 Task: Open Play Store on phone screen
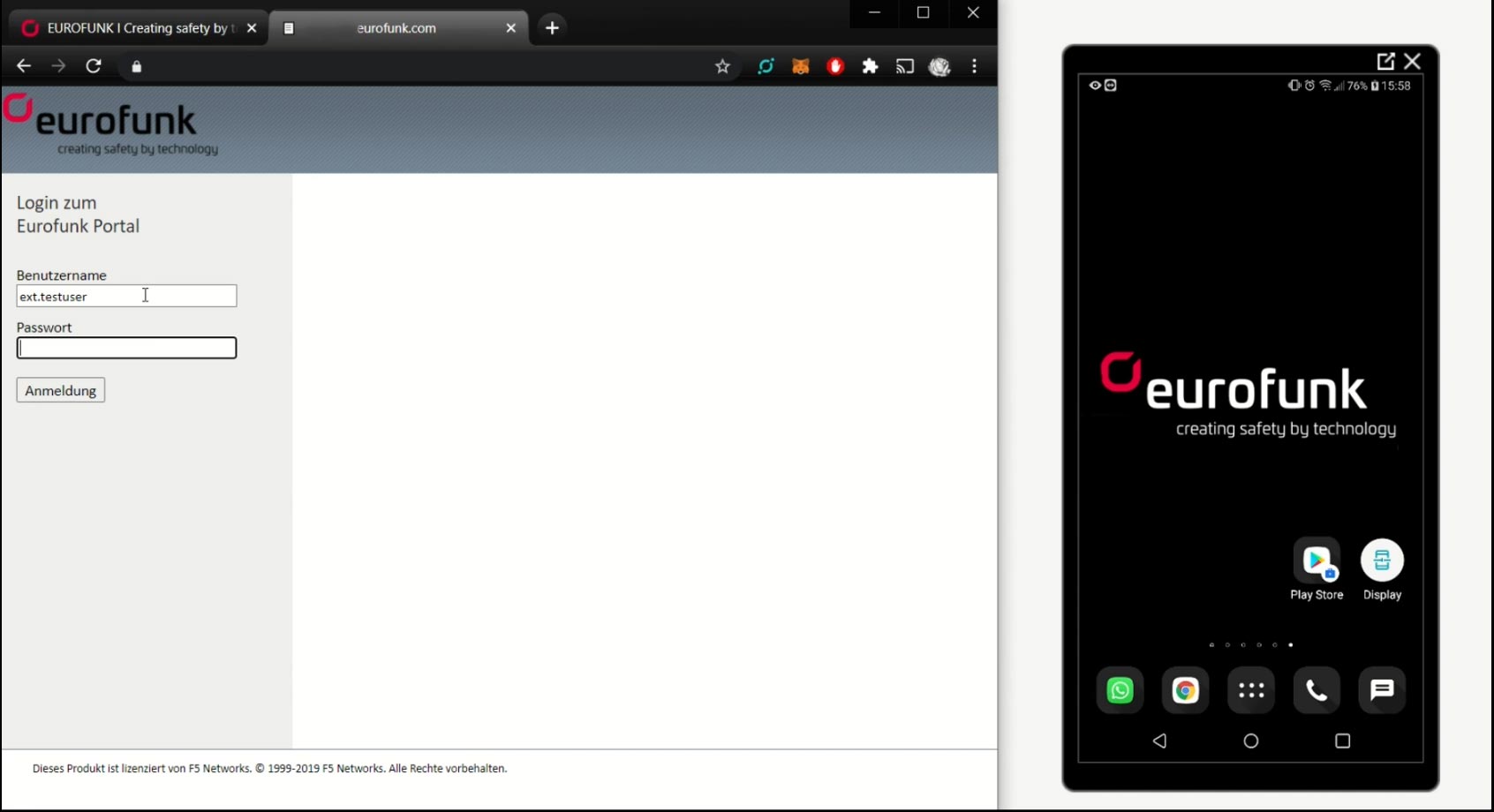pyautogui.click(x=1317, y=569)
